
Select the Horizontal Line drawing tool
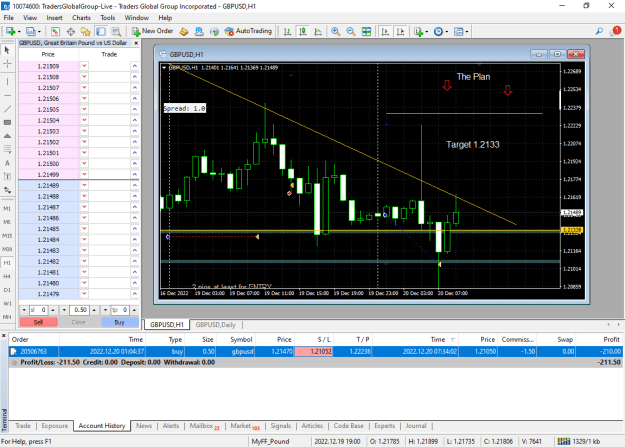7,95
